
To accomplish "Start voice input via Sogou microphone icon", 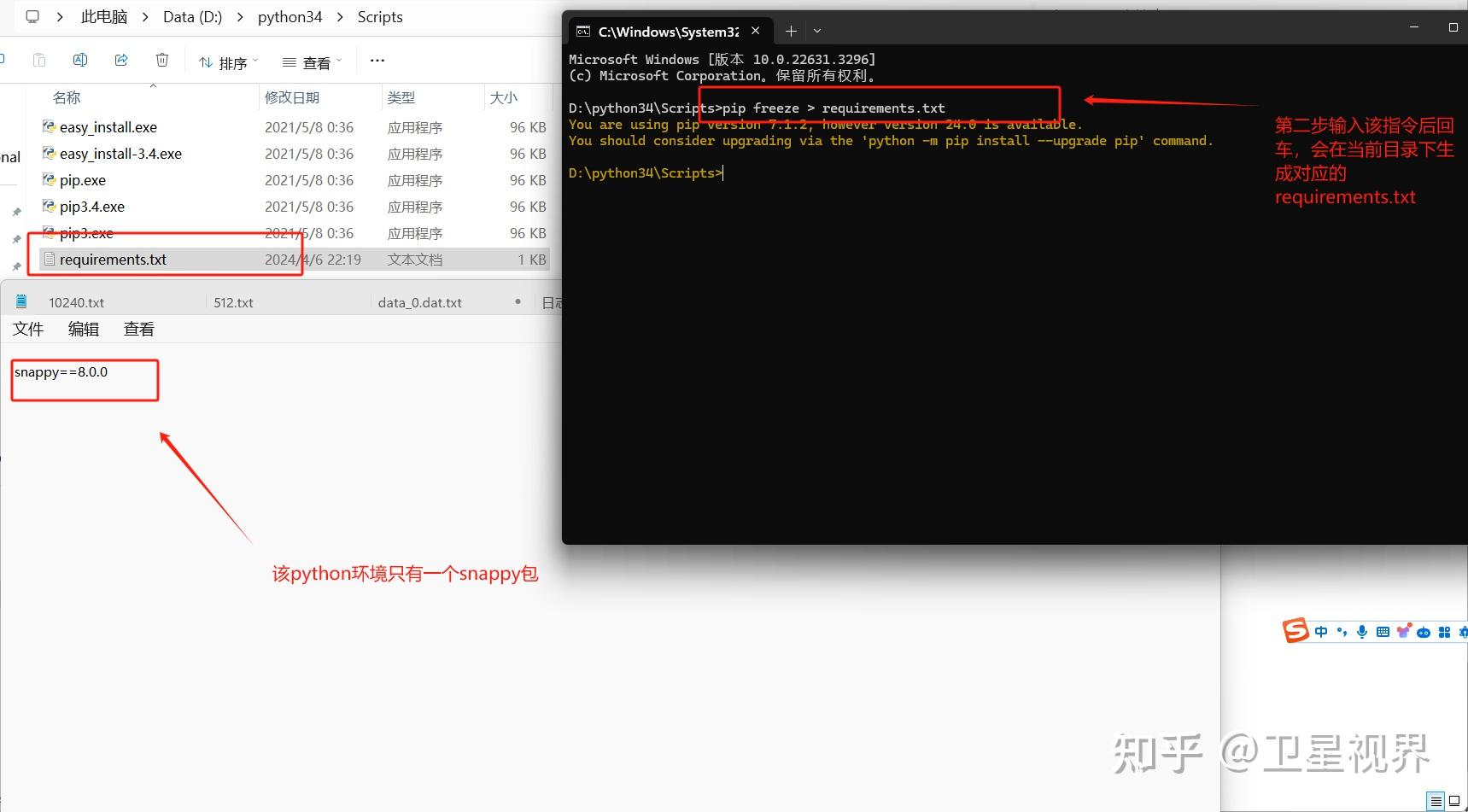I will [x=1361, y=632].
